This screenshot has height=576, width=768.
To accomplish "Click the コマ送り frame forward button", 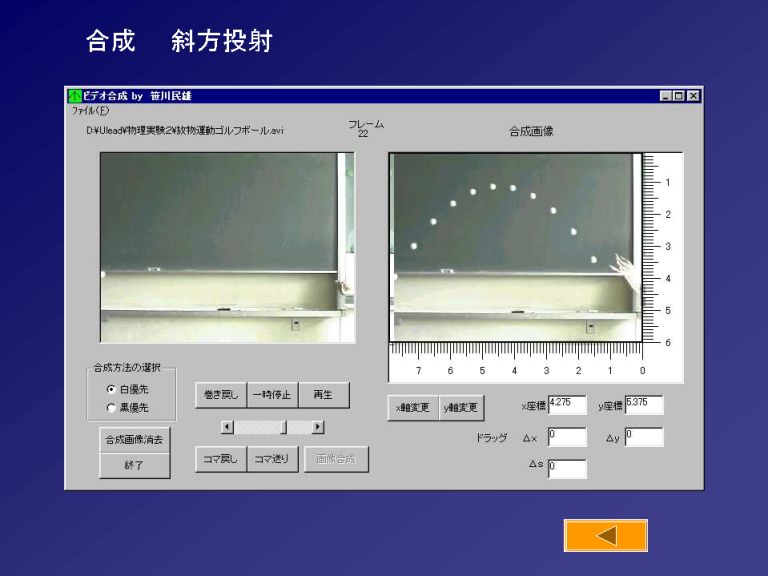I will click(272, 459).
